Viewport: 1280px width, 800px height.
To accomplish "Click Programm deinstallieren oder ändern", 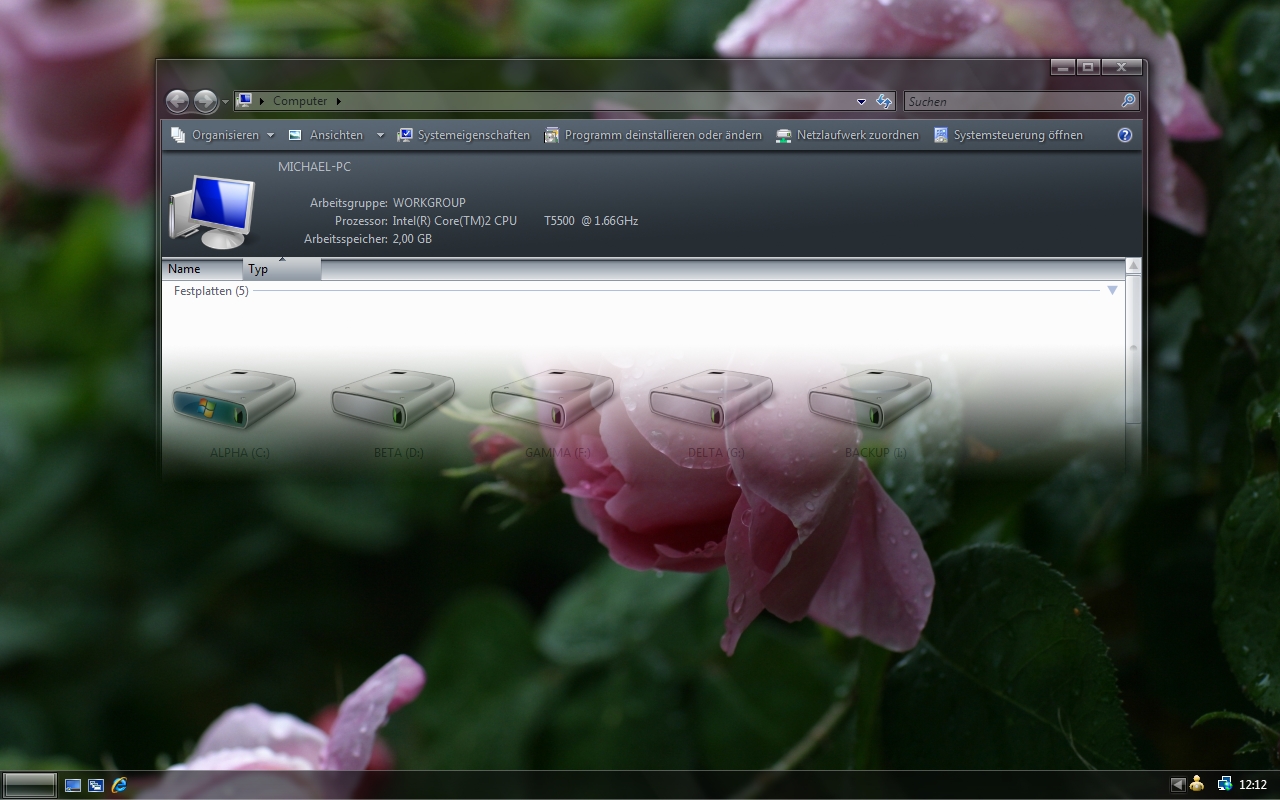I will click(653, 135).
